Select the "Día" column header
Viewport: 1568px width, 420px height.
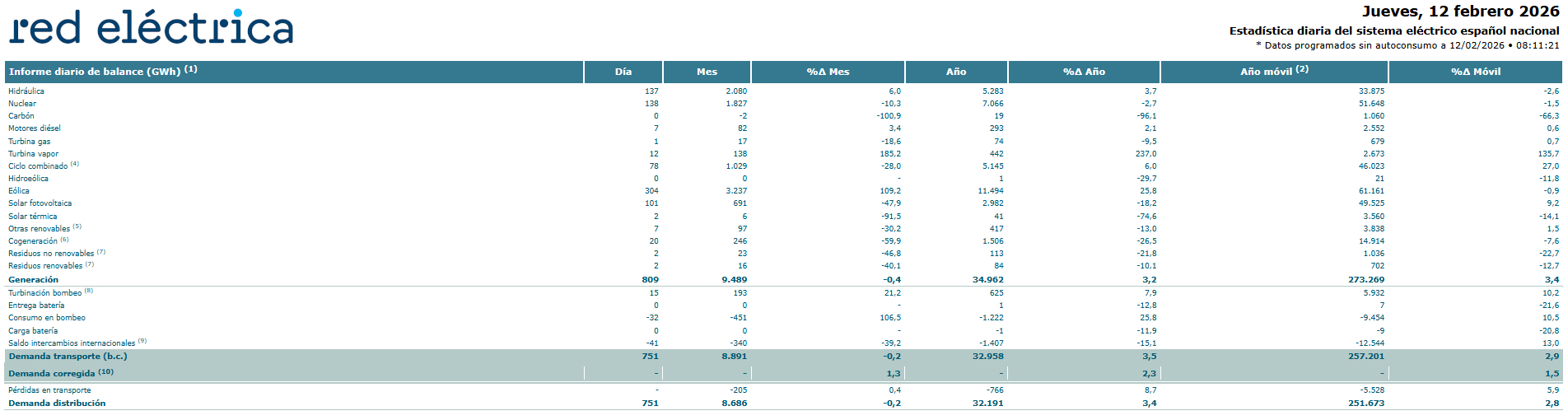pos(623,72)
